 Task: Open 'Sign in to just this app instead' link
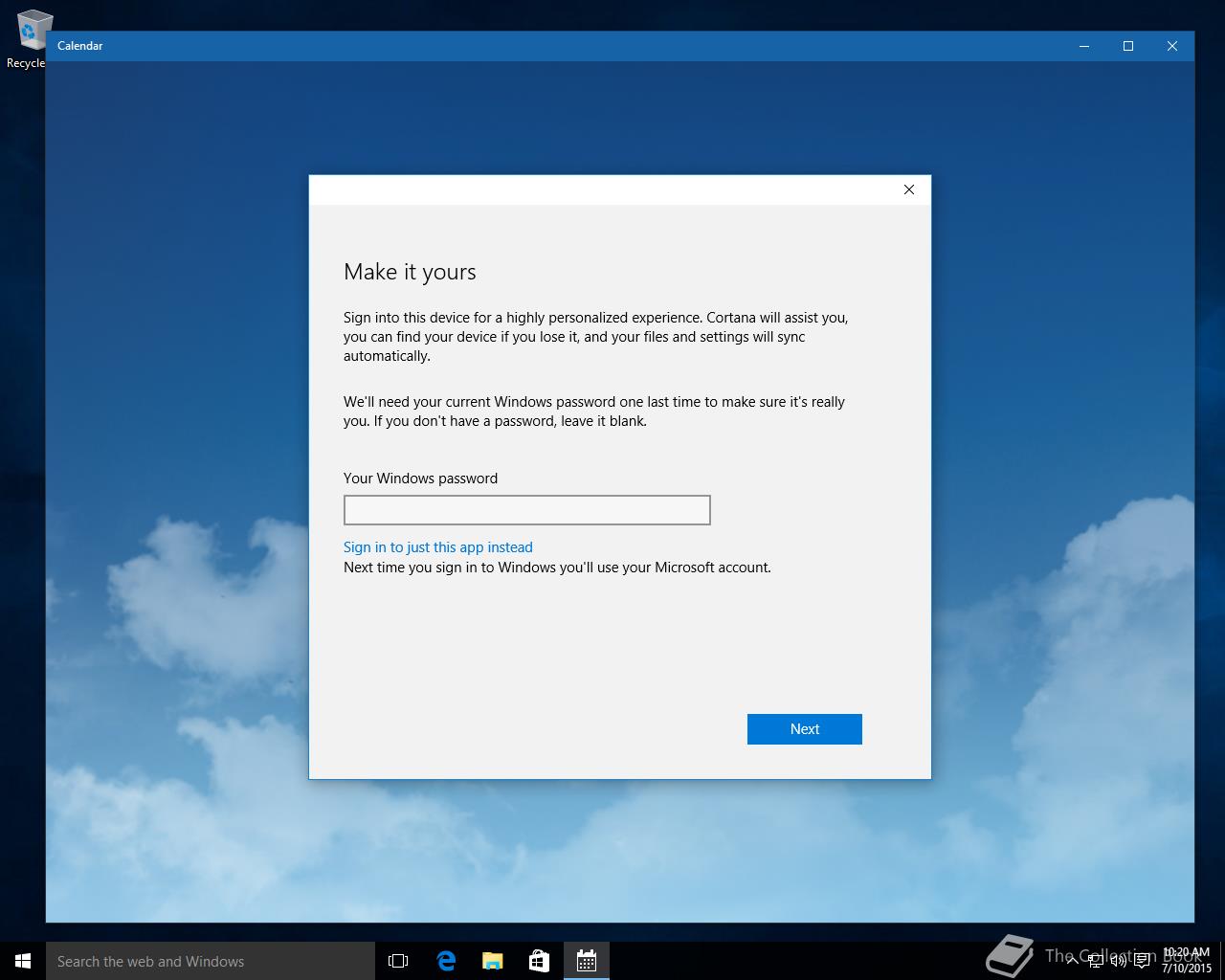pos(437,547)
